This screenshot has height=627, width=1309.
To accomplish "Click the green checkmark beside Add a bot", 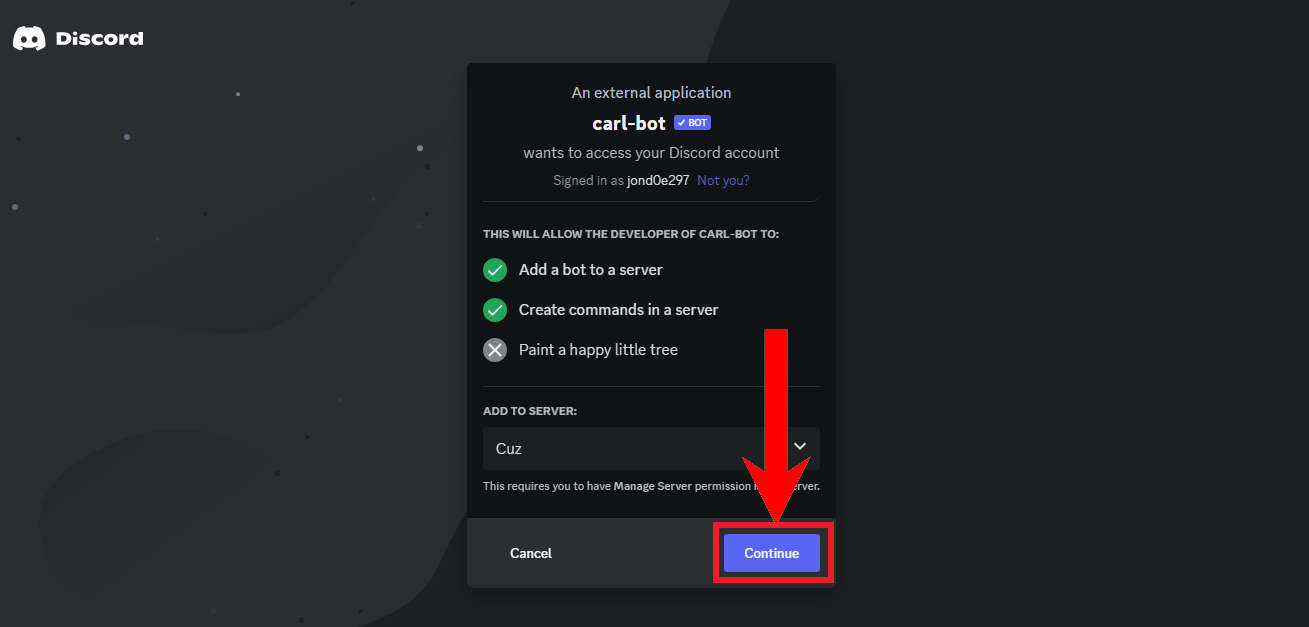I will point(495,270).
